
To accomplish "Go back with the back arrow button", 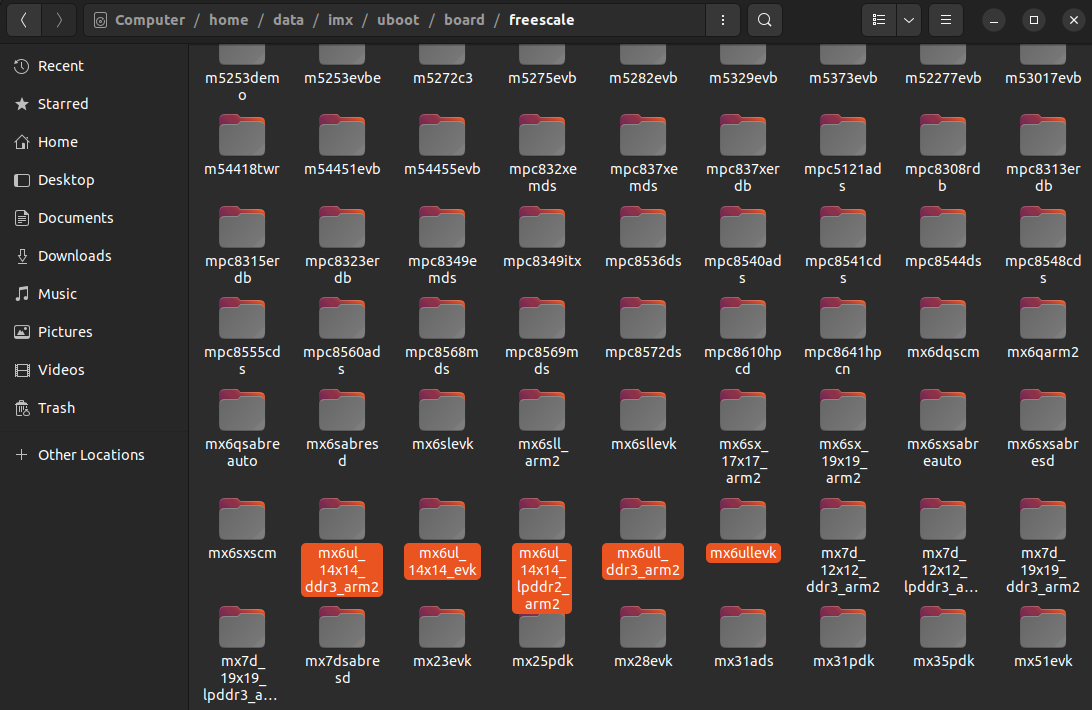I will click(x=24, y=20).
